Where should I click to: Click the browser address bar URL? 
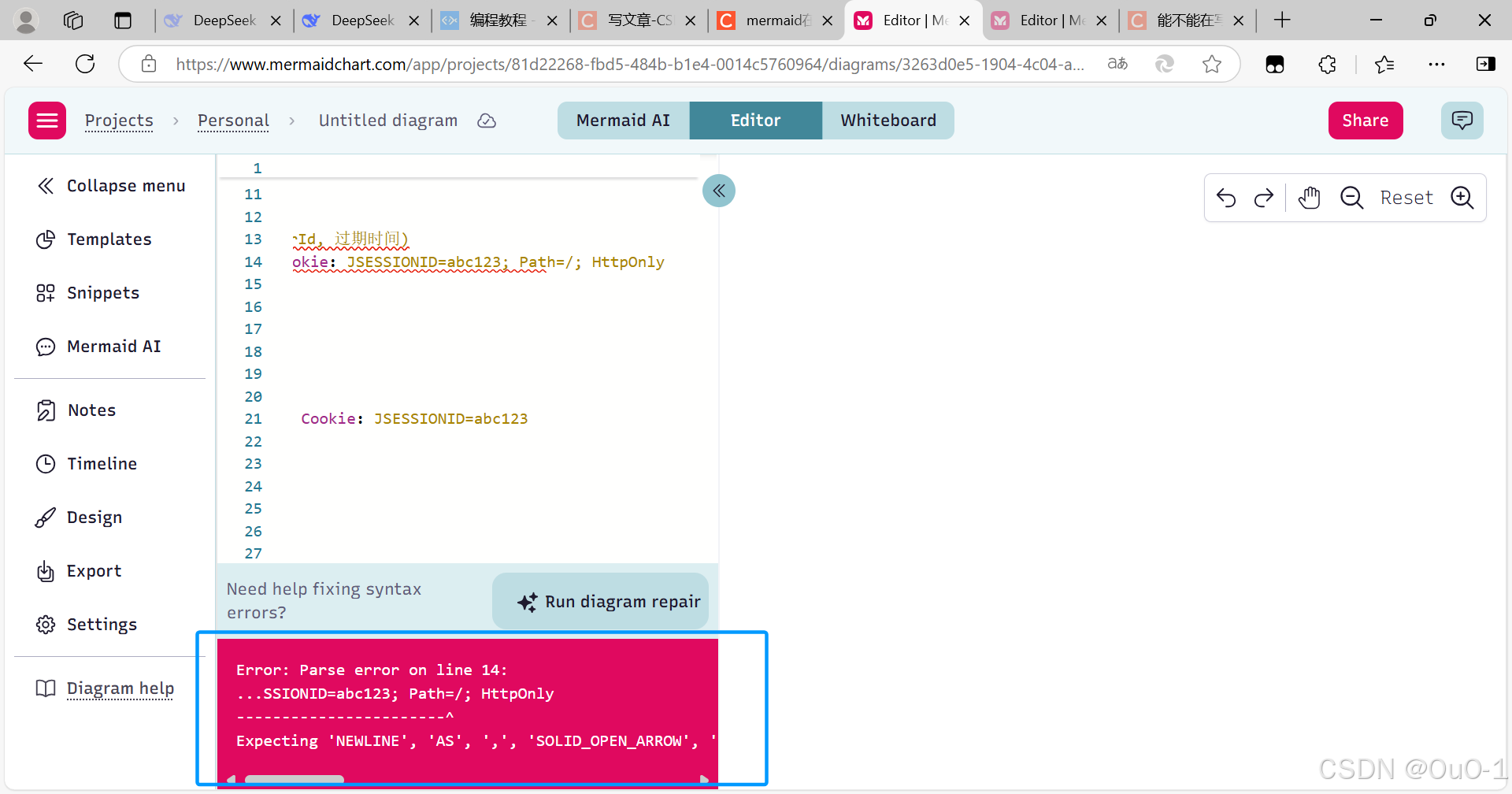630,64
